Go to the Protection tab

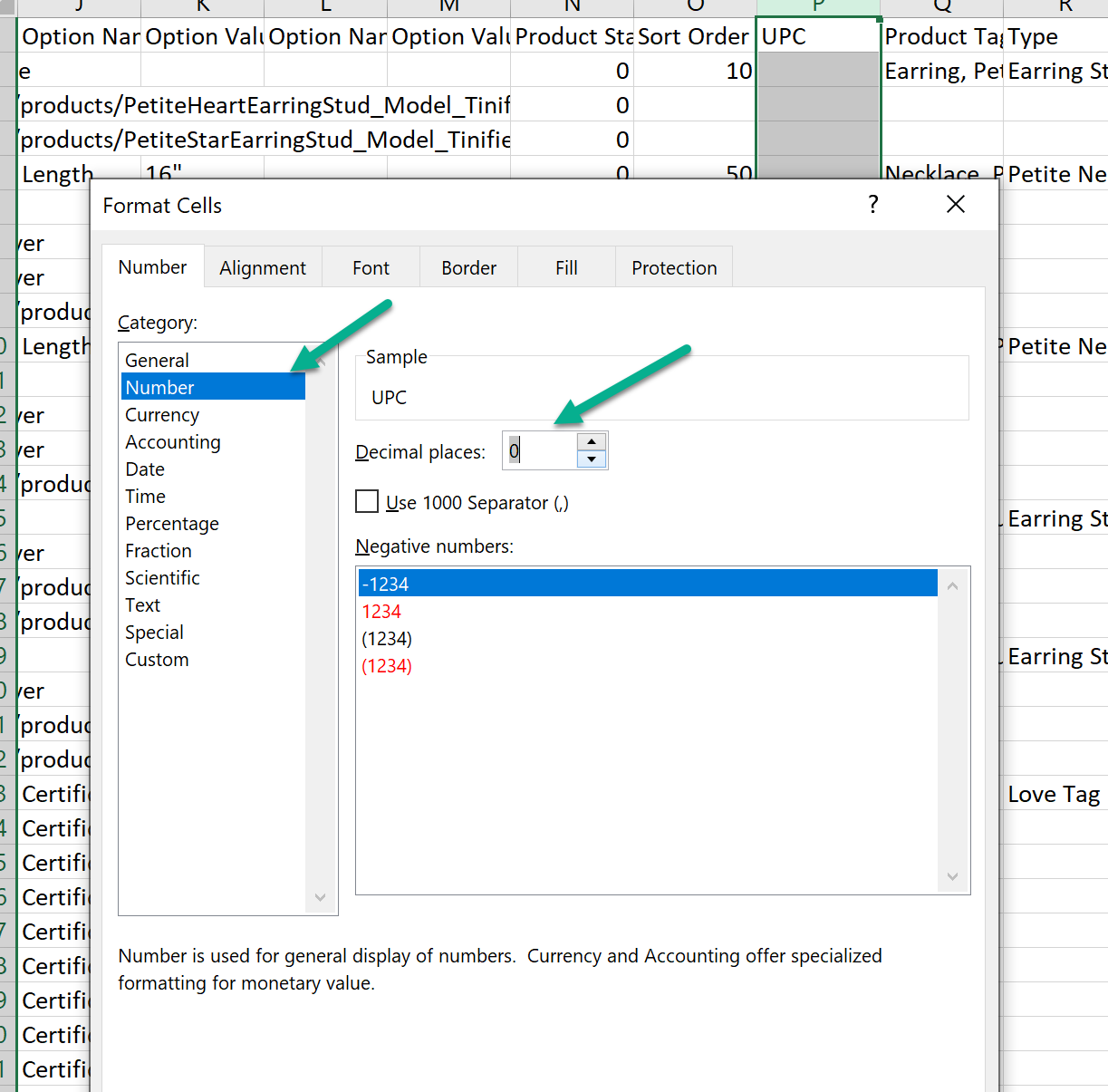click(x=674, y=268)
